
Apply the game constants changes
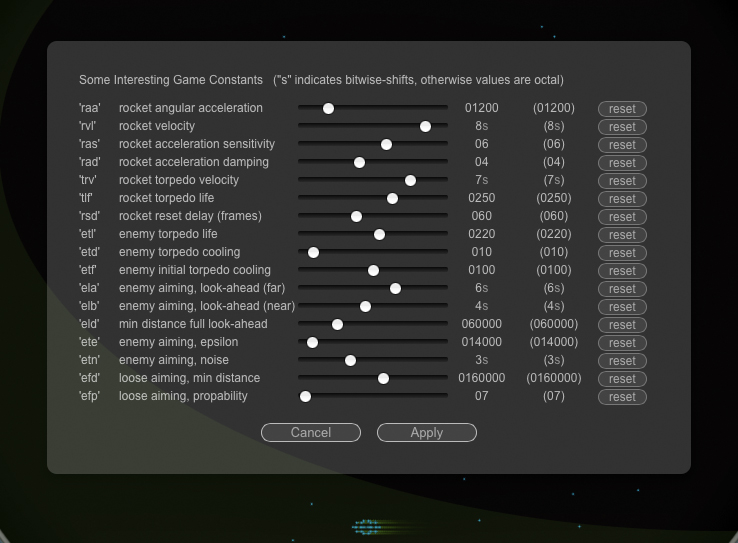[x=427, y=432]
